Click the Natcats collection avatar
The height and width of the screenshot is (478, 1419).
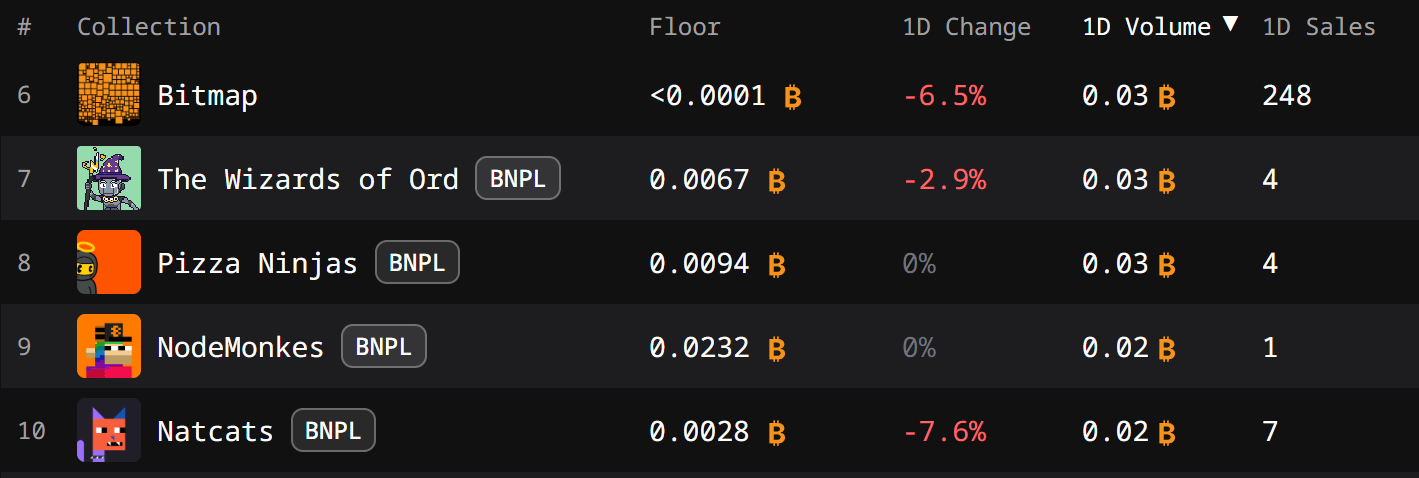(x=109, y=430)
